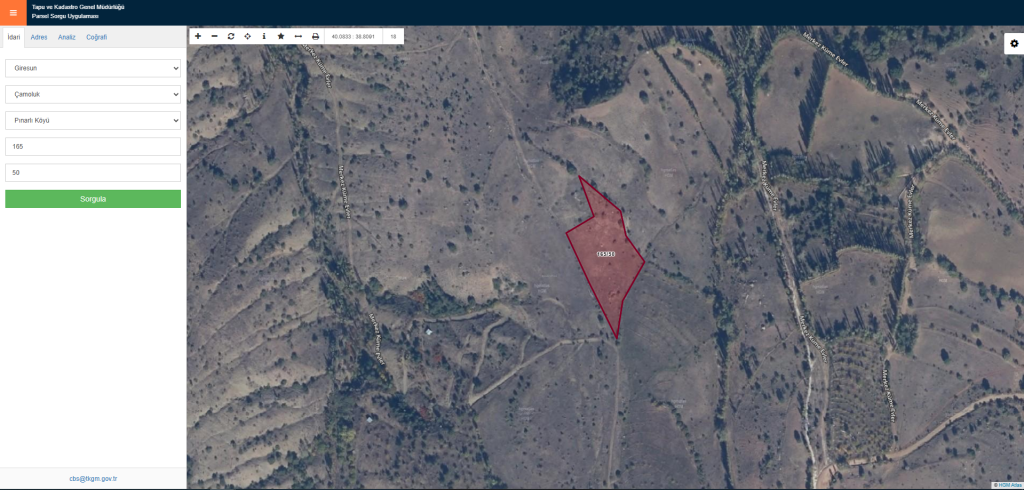
Task: Click the cbs@tkgm.gov.tr email link
Action: [93, 479]
